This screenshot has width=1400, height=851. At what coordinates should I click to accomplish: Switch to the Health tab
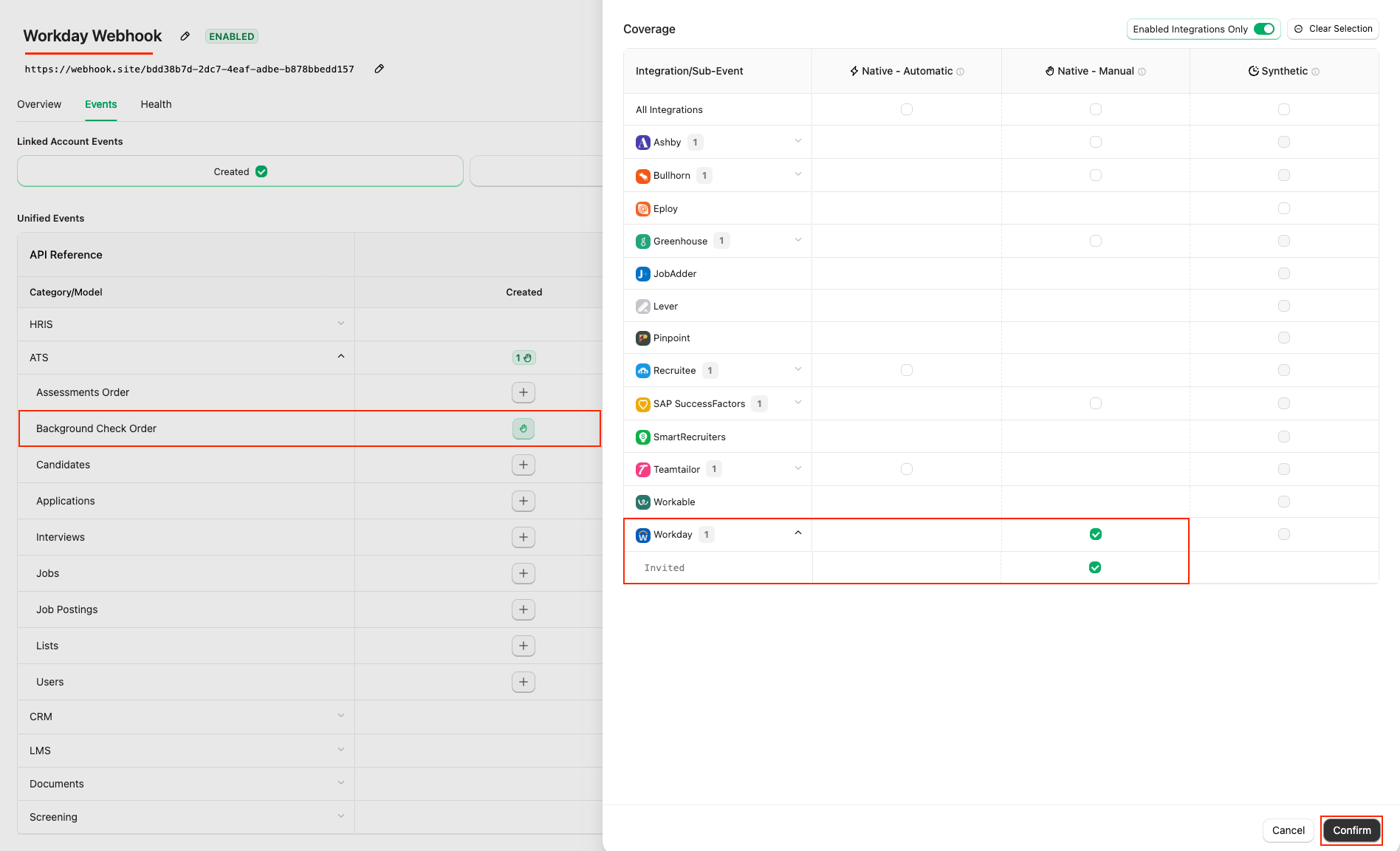click(x=156, y=104)
